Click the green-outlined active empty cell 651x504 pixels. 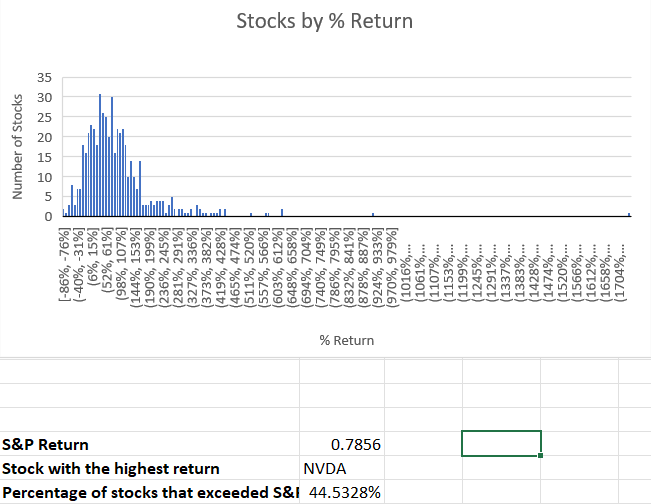(501, 443)
